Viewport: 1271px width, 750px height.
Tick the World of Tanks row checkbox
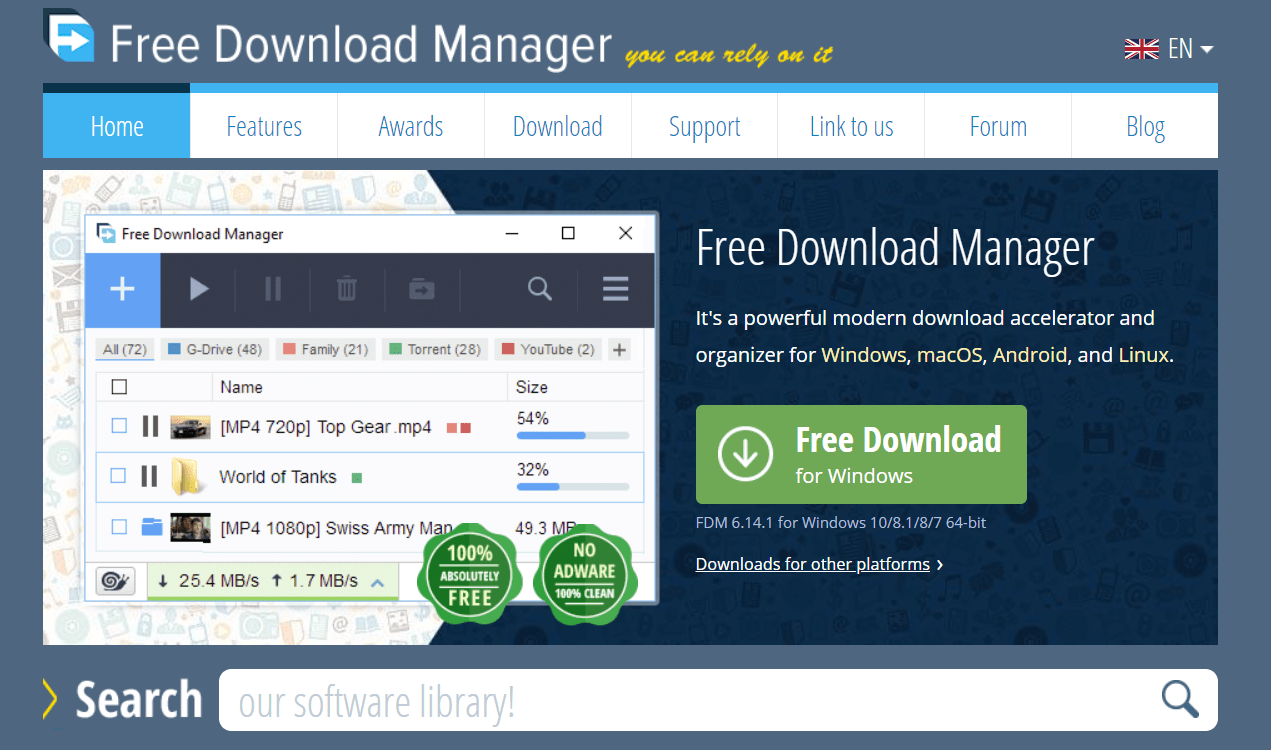(119, 476)
